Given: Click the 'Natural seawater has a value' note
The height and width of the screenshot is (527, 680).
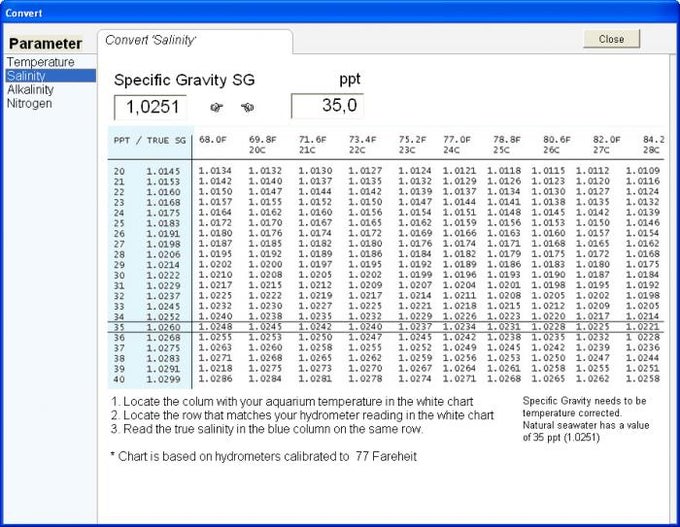Looking at the screenshot, I should coord(586,425).
